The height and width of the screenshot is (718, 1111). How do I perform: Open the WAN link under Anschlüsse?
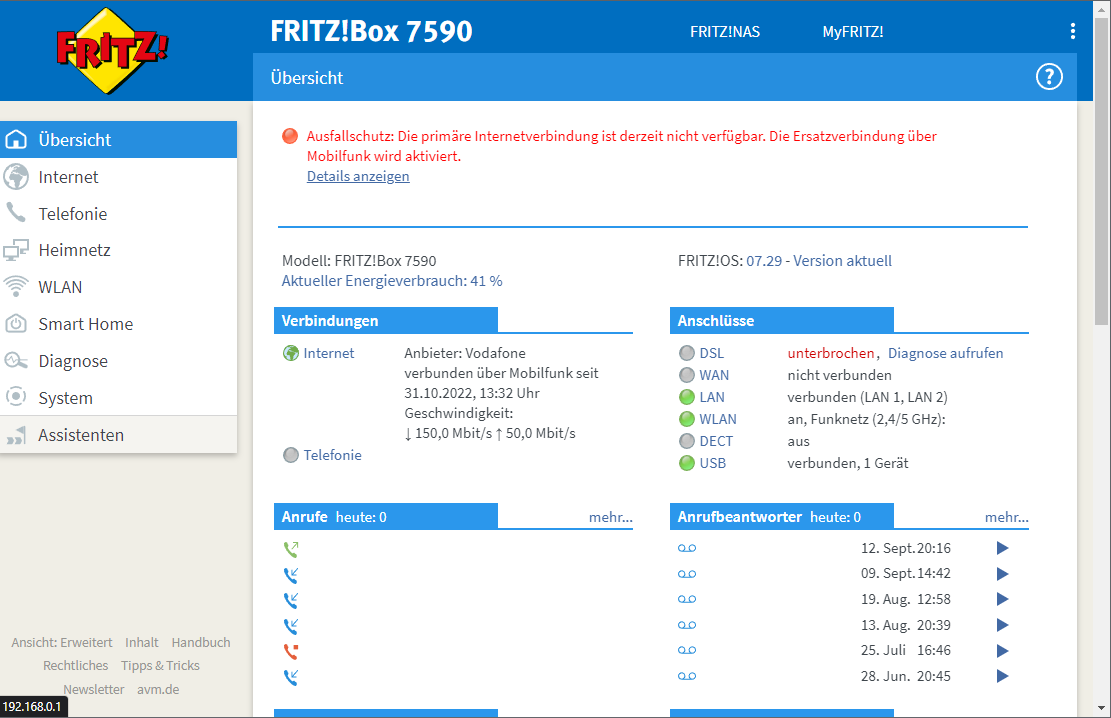(714, 375)
